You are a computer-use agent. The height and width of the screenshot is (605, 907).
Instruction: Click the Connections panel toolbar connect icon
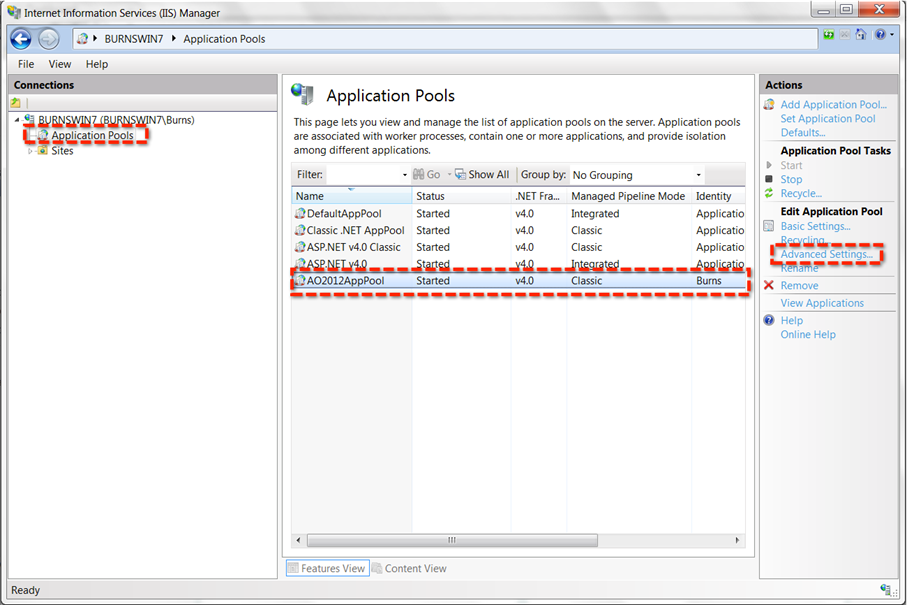(x=16, y=103)
